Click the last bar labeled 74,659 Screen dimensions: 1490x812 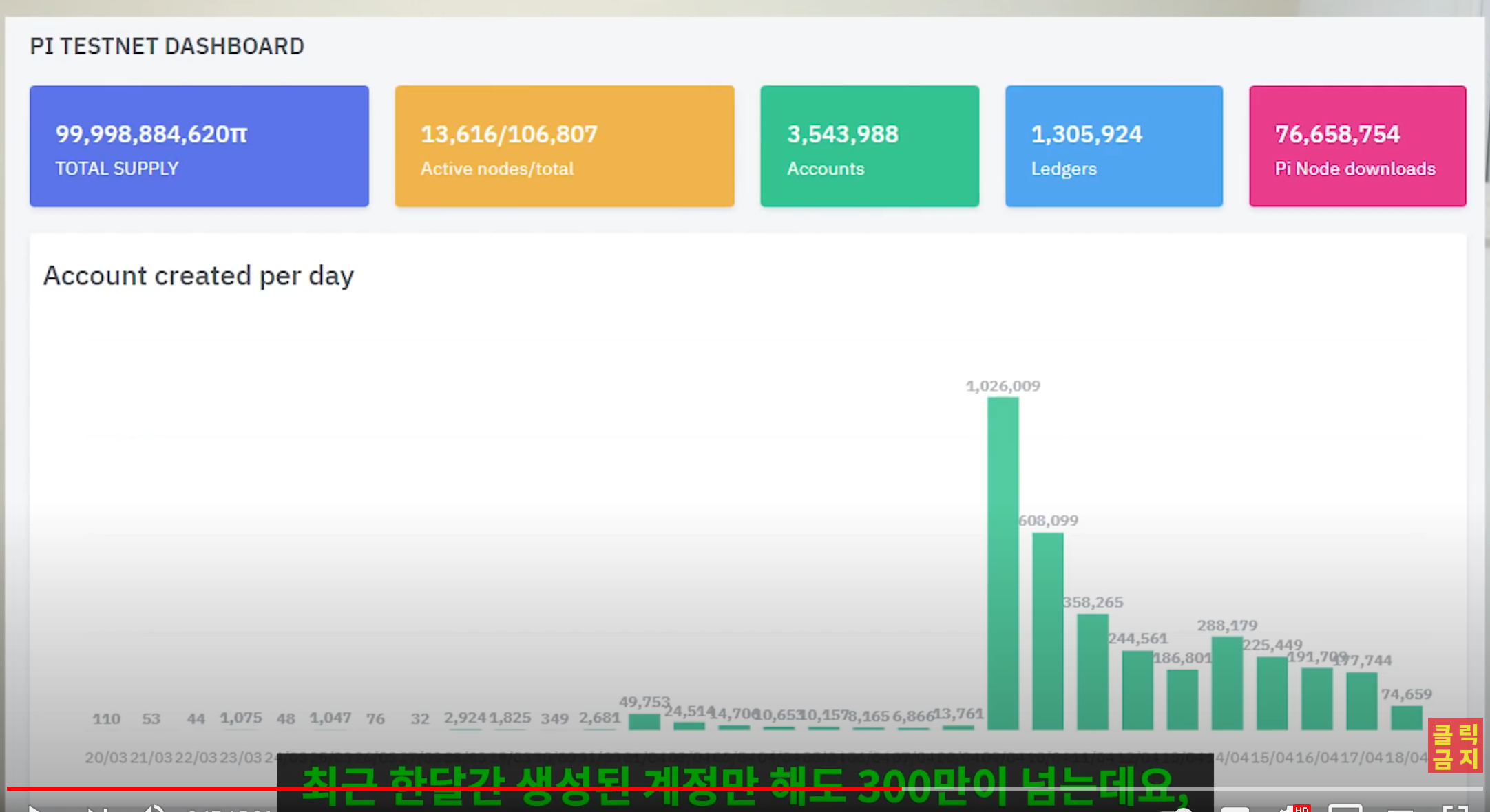(x=1407, y=718)
